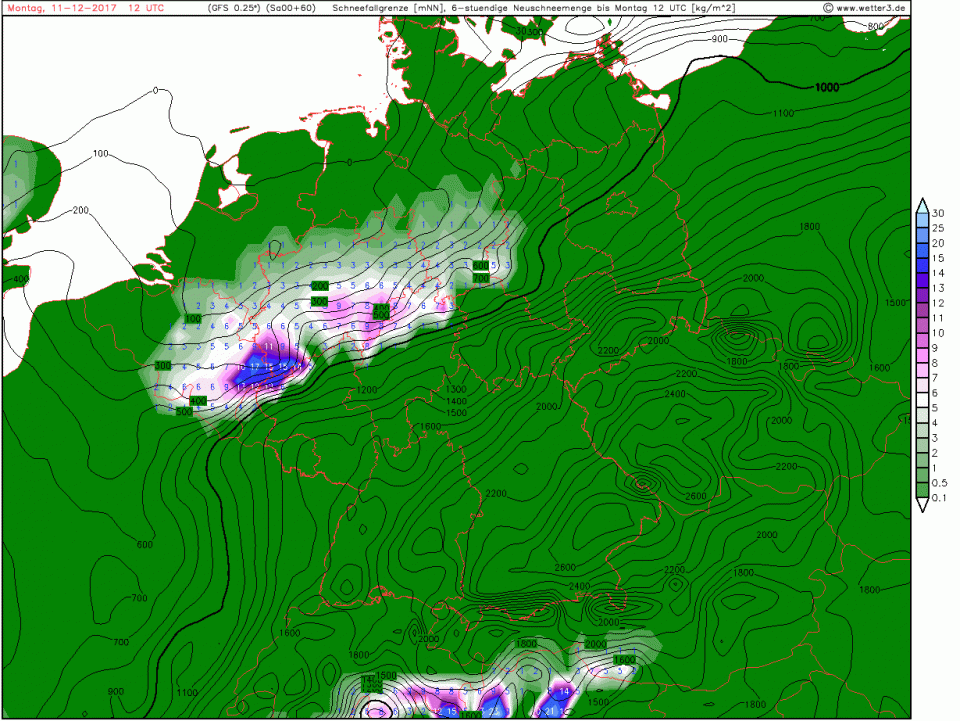Viewport: 960px width, 721px height.
Task: Click the purple 12 swatch in the color scale
Action: pos(923,303)
